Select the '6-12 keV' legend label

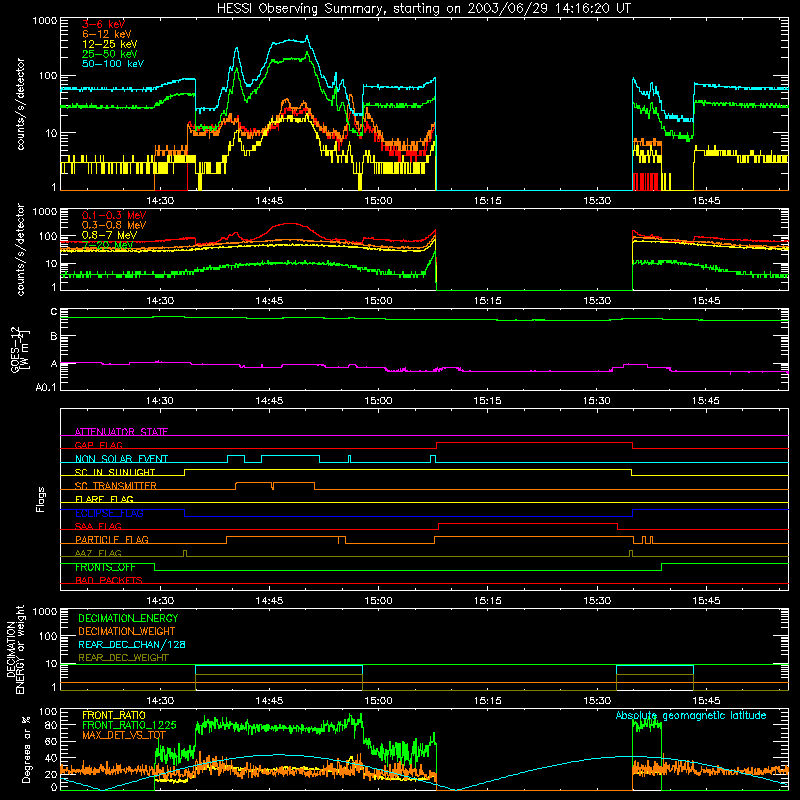pos(107,34)
